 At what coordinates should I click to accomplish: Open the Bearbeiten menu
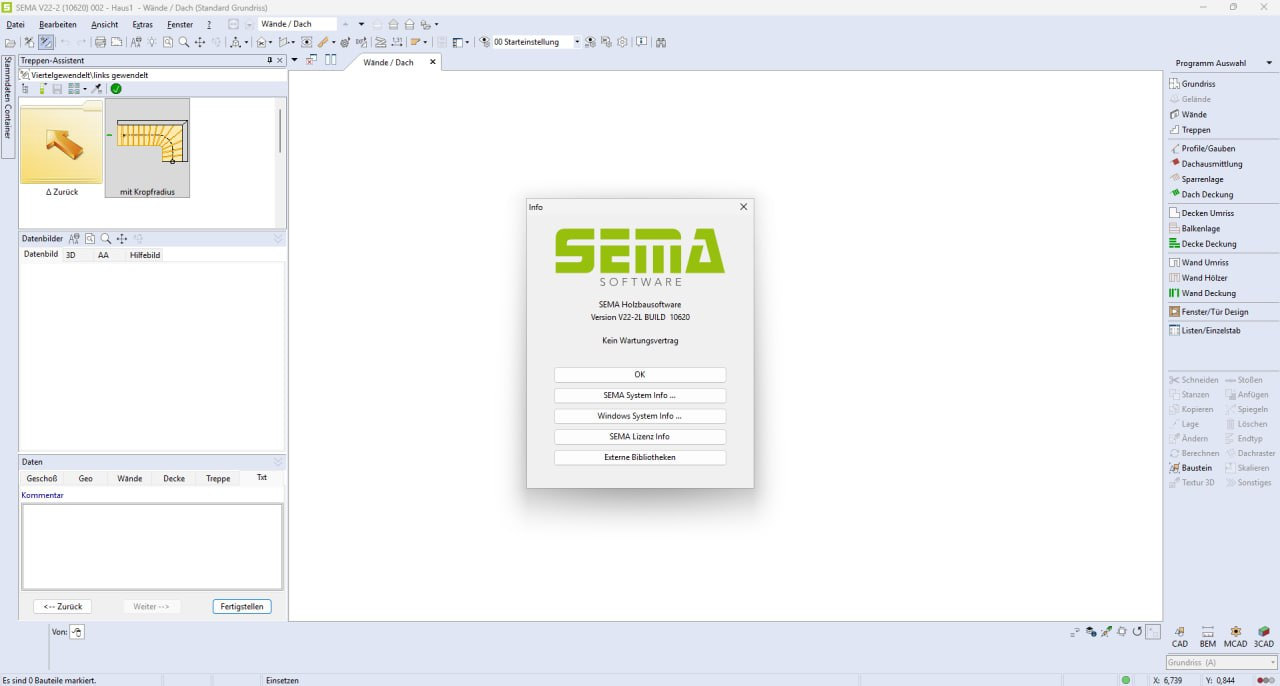coord(58,24)
